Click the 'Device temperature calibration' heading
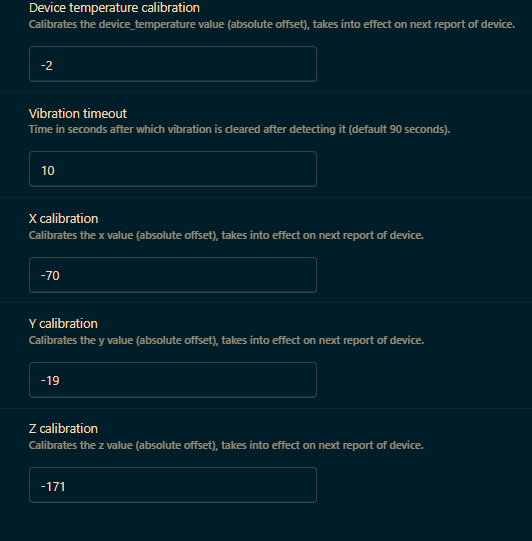This screenshot has height=541, width=532. (114, 8)
